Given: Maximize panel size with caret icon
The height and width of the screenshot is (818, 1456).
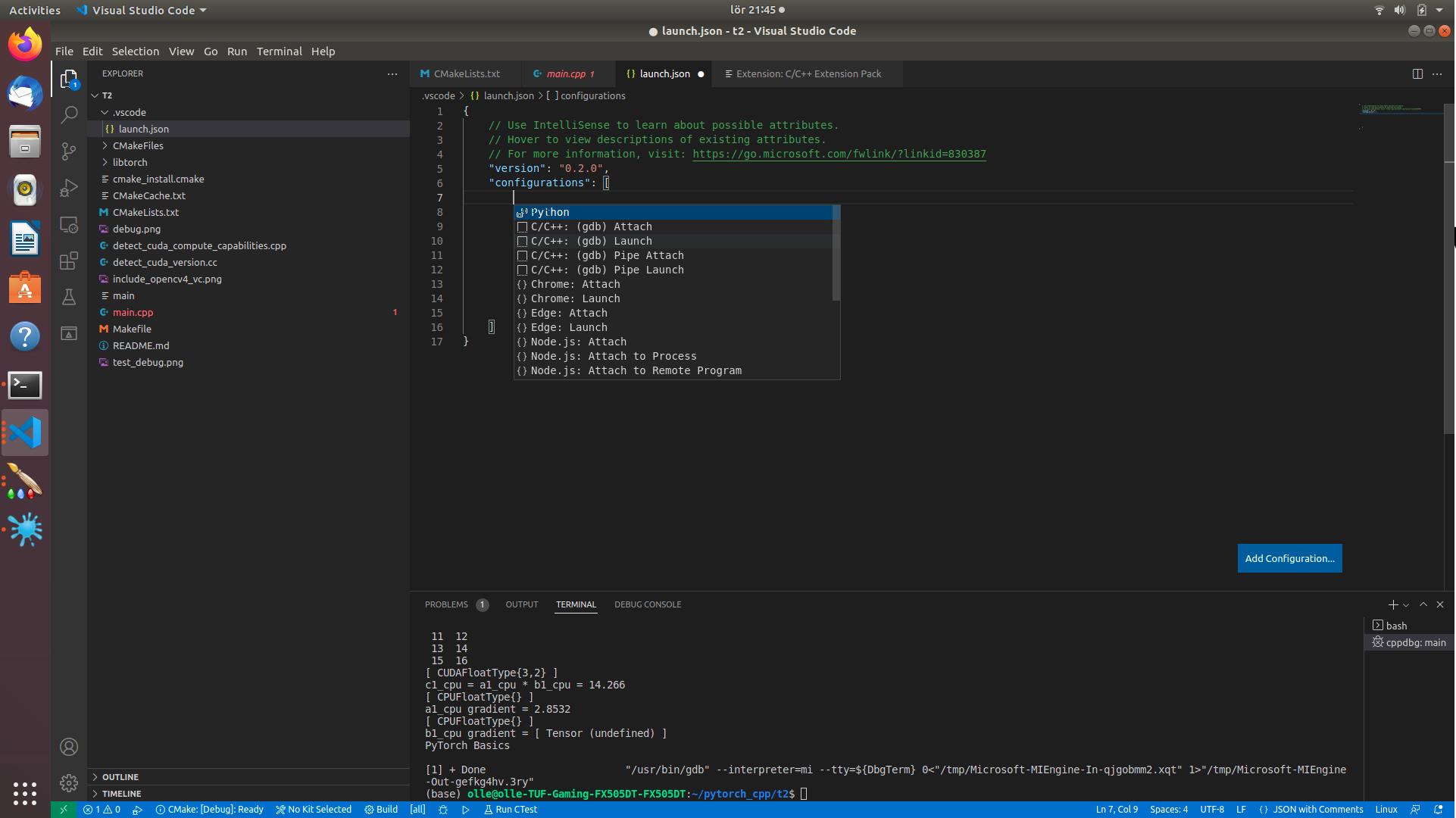Looking at the screenshot, I should (1423, 604).
